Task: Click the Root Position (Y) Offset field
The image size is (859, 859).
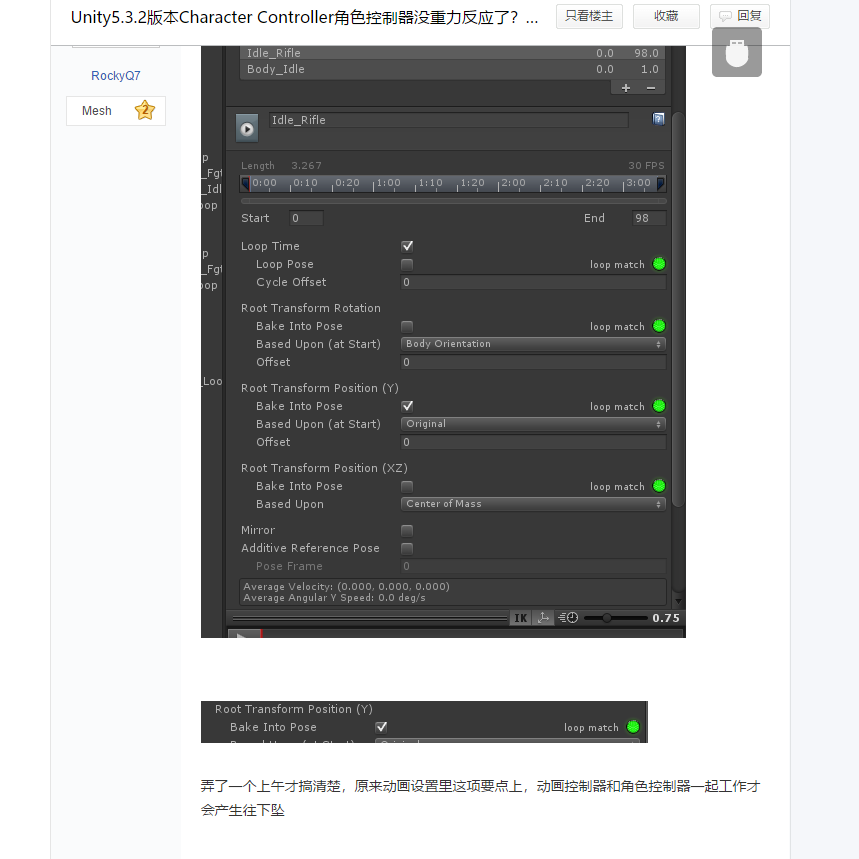Action: tap(533, 442)
